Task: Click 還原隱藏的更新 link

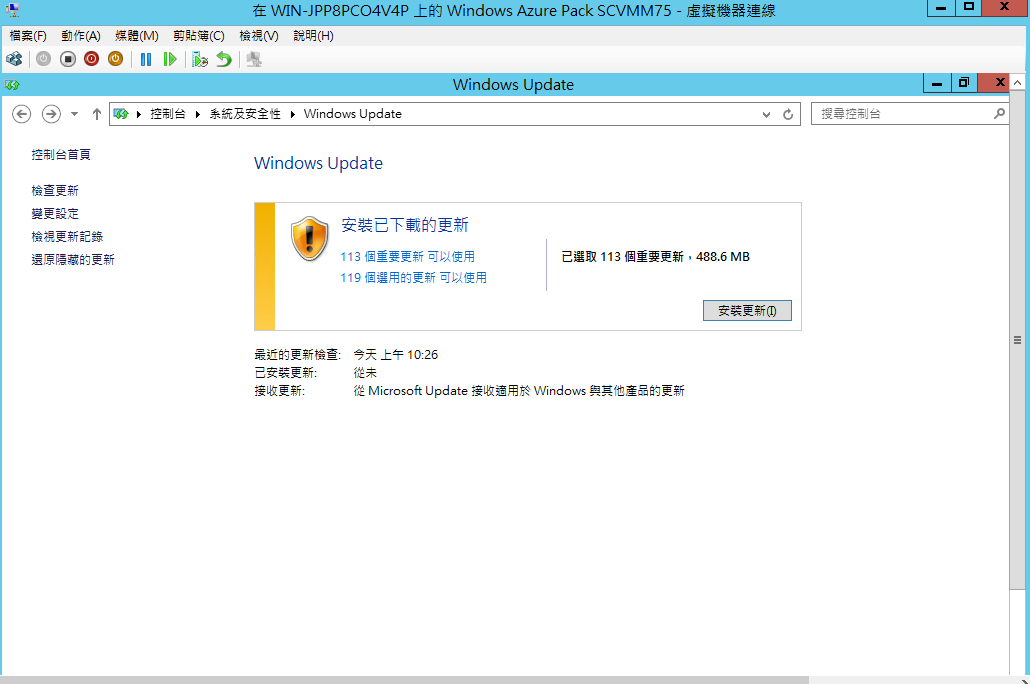Action: 73,260
